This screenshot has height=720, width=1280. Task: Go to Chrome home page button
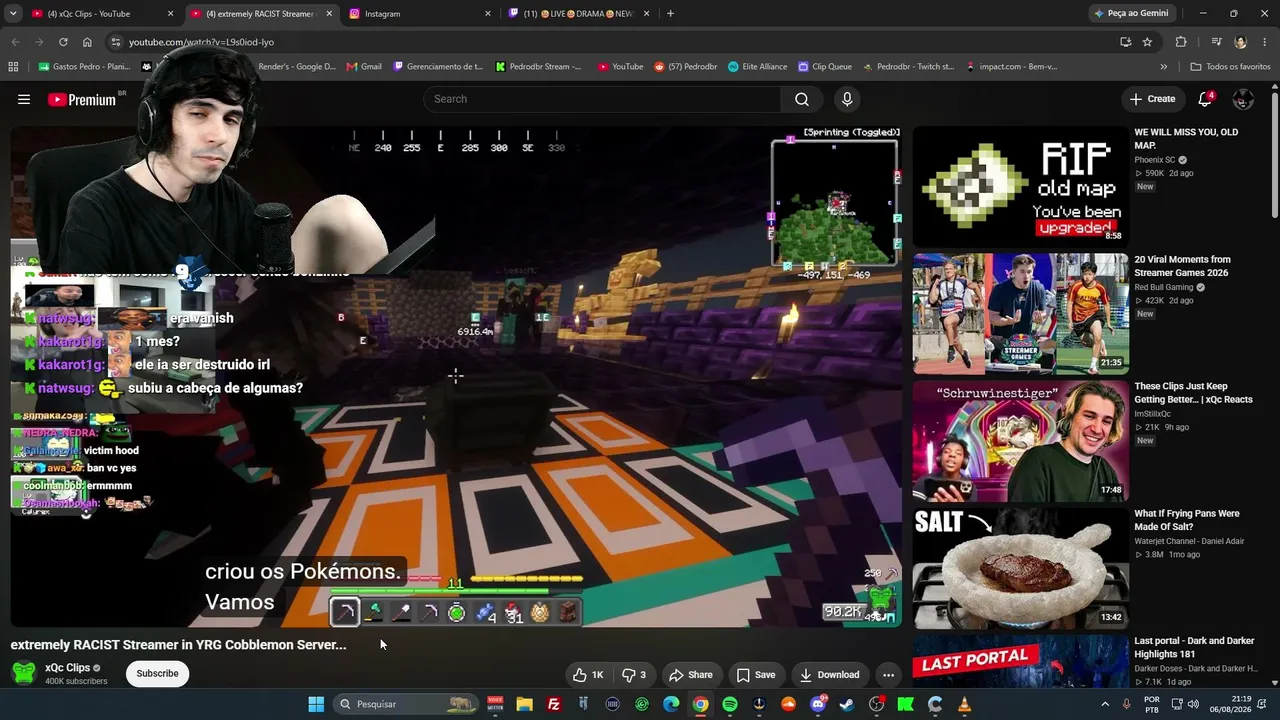pyautogui.click(x=87, y=42)
